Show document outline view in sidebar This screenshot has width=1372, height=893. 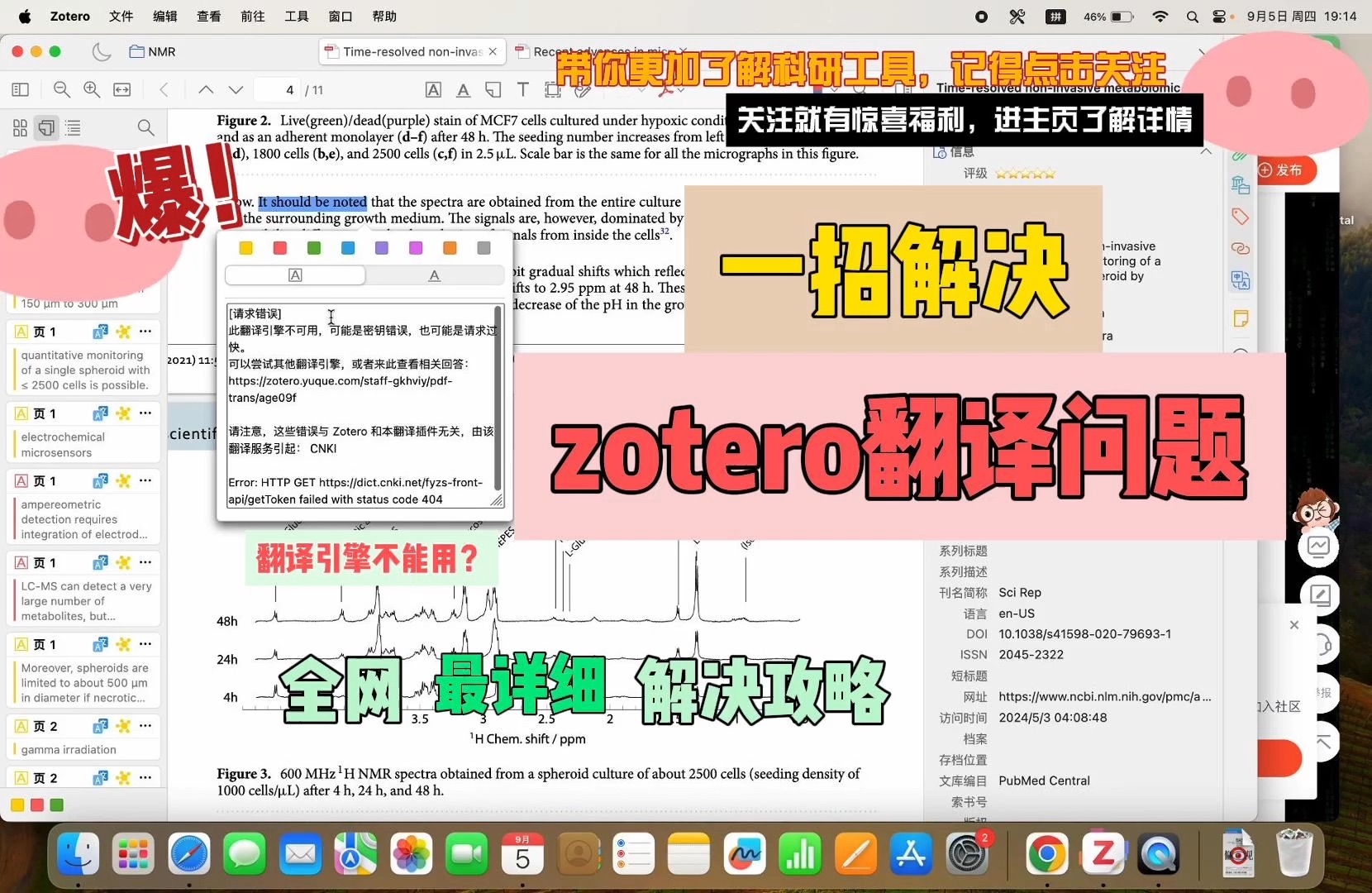point(74,127)
